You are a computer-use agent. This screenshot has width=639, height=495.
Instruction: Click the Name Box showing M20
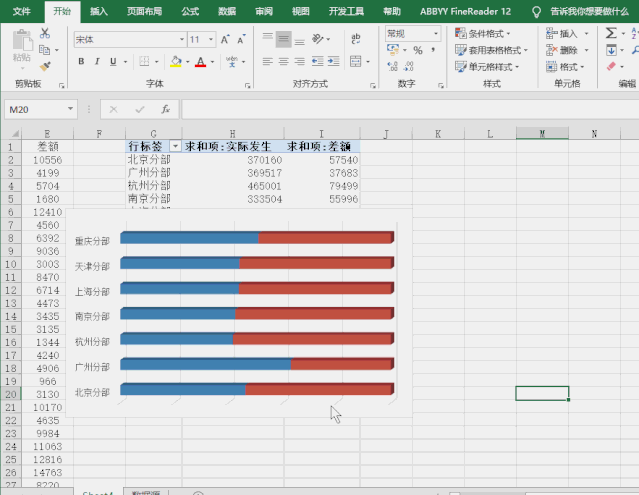(36, 109)
